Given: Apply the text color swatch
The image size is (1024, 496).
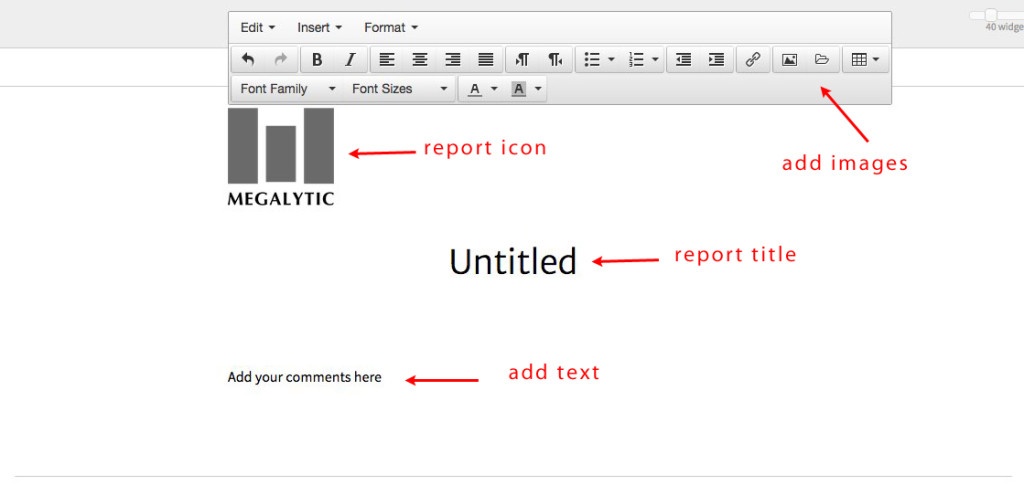Looking at the screenshot, I should (474, 89).
